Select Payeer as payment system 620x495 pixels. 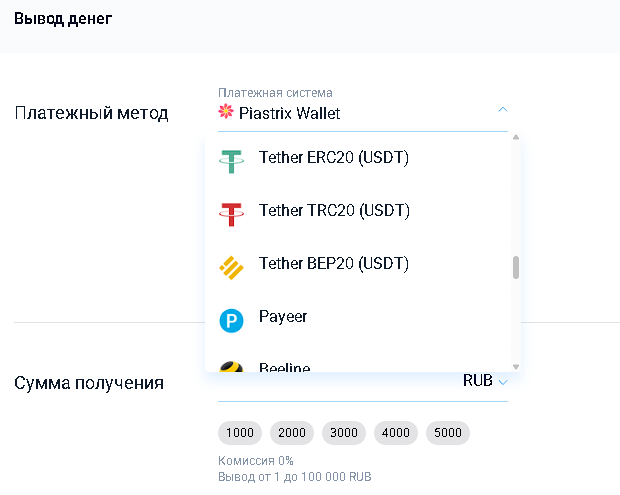point(283,317)
